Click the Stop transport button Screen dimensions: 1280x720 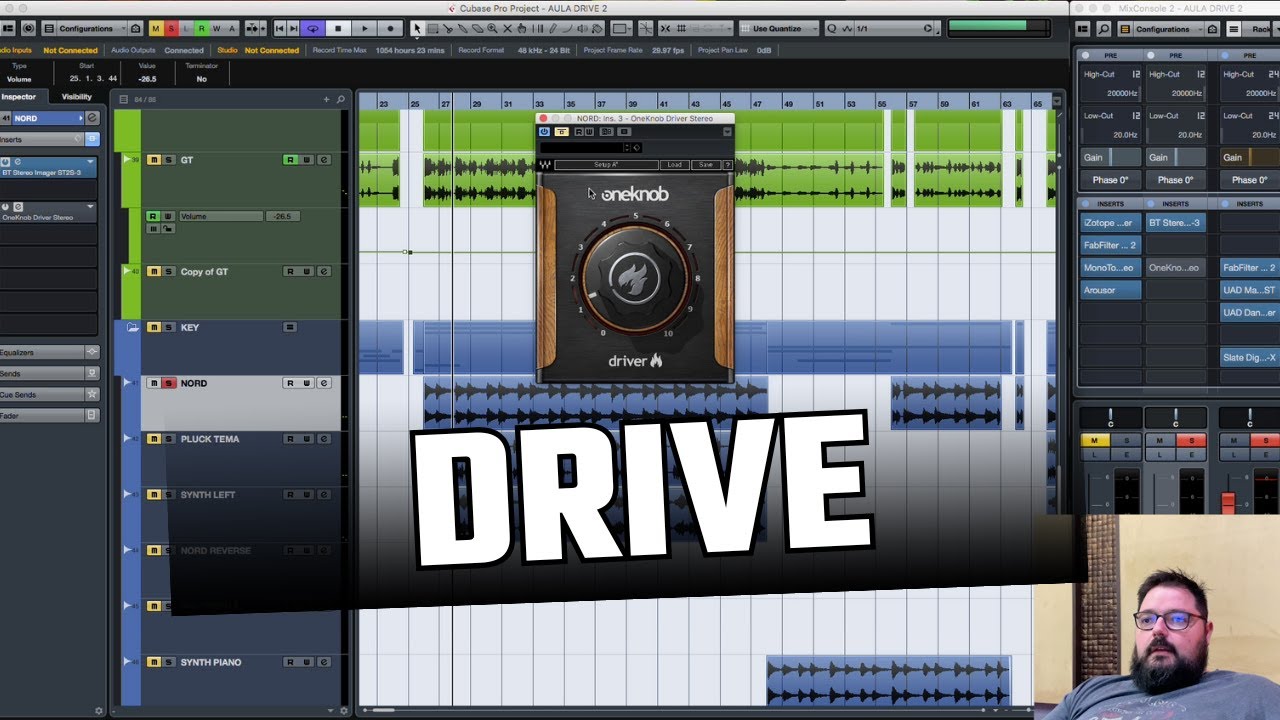(x=338, y=28)
